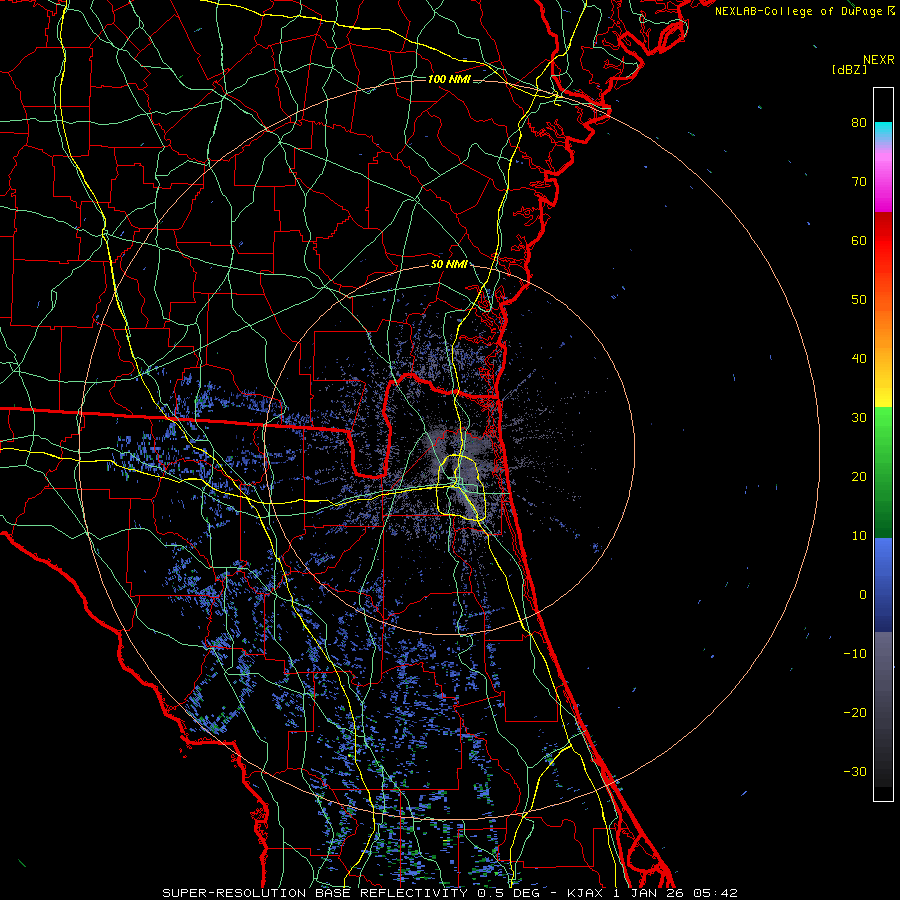The width and height of the screenshot is (900, 900).
Task: Click the 50 NMI range ring label
Action: pos(449,265)
